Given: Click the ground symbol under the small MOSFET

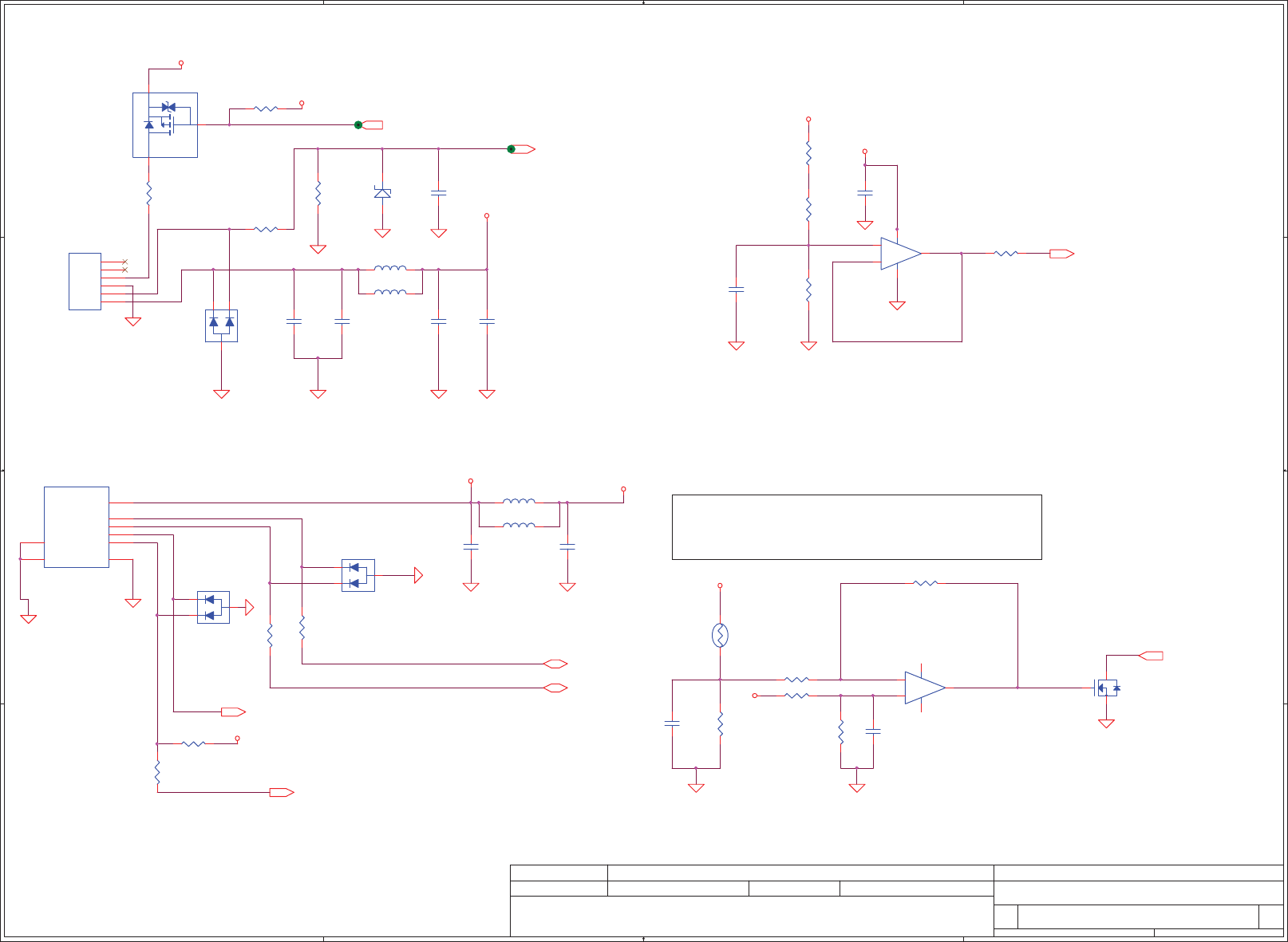Looking at the screenshot, I should point(1106,723).
